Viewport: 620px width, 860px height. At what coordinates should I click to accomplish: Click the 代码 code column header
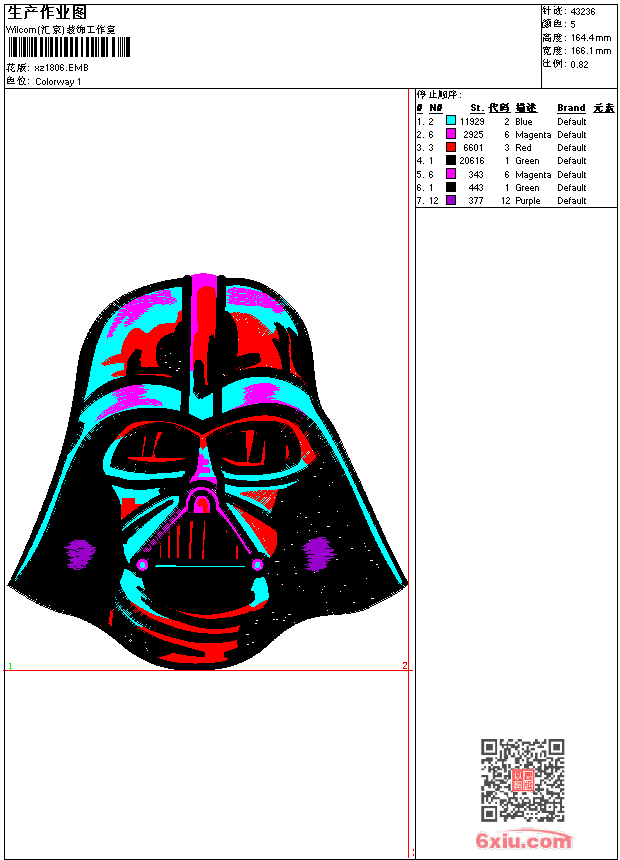499,108
